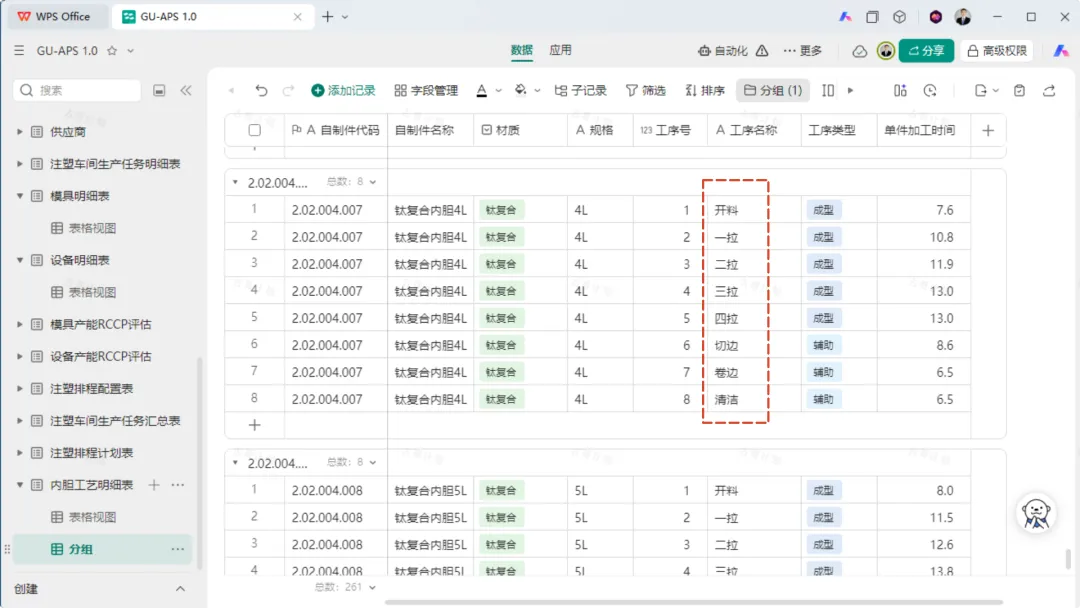Expand the 供应商 tree item
This screenshot has height=608, width=1080.
(x=19, y=132)
